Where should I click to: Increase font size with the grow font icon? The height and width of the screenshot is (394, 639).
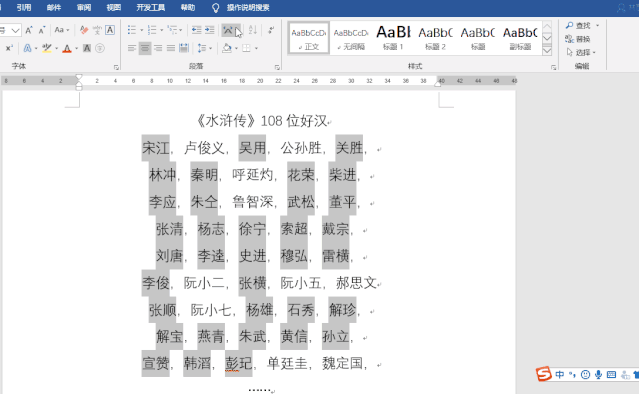[x=29, y=30]
